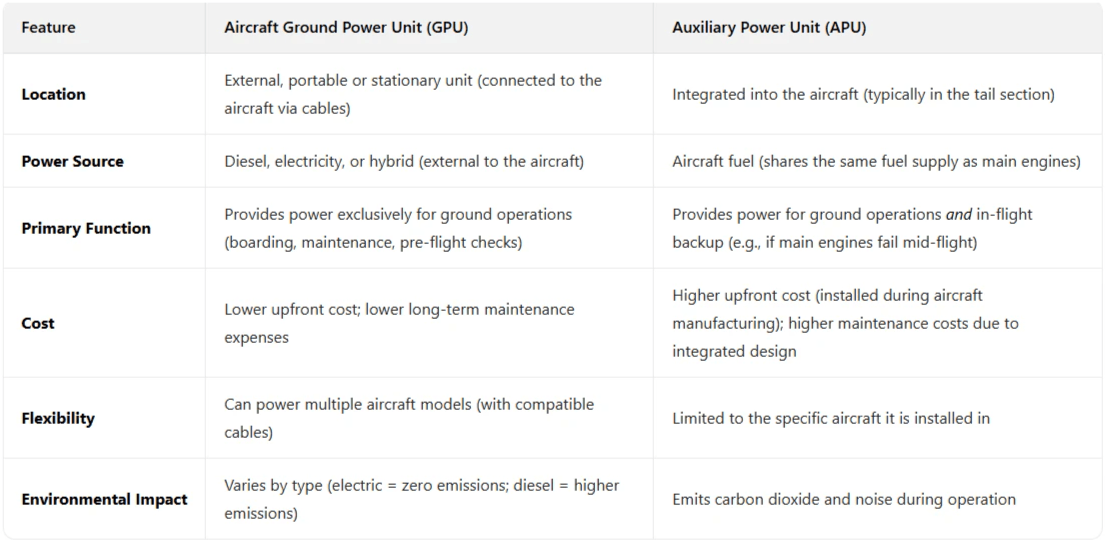Select the "Aircraft Ground Power Unit (GPU)" header
1107x543 pixels.
click(x=346, y=28)
